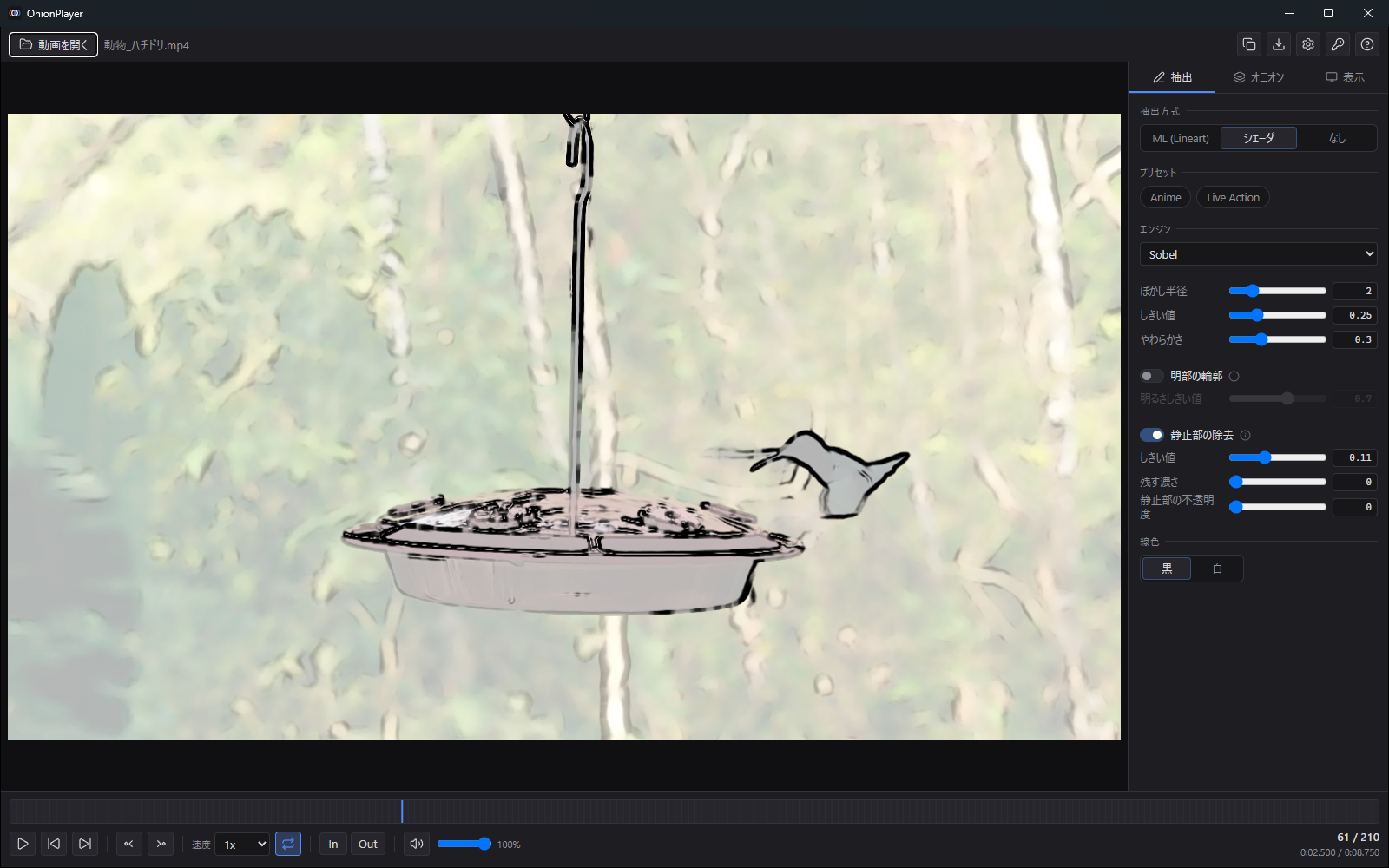Adjust the 静止部の不透明度 slider

[x=1277, y=507]
